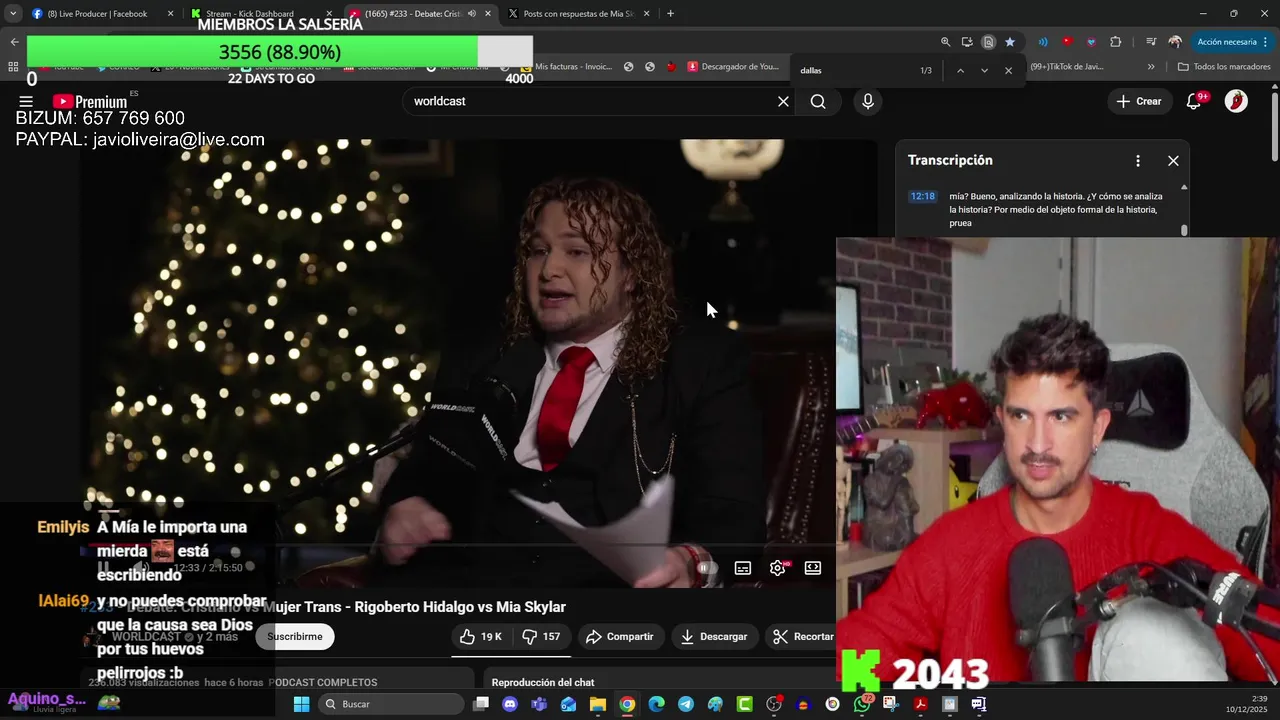Open the Chrome zoom magnifier icon

[x=945, y=42]
